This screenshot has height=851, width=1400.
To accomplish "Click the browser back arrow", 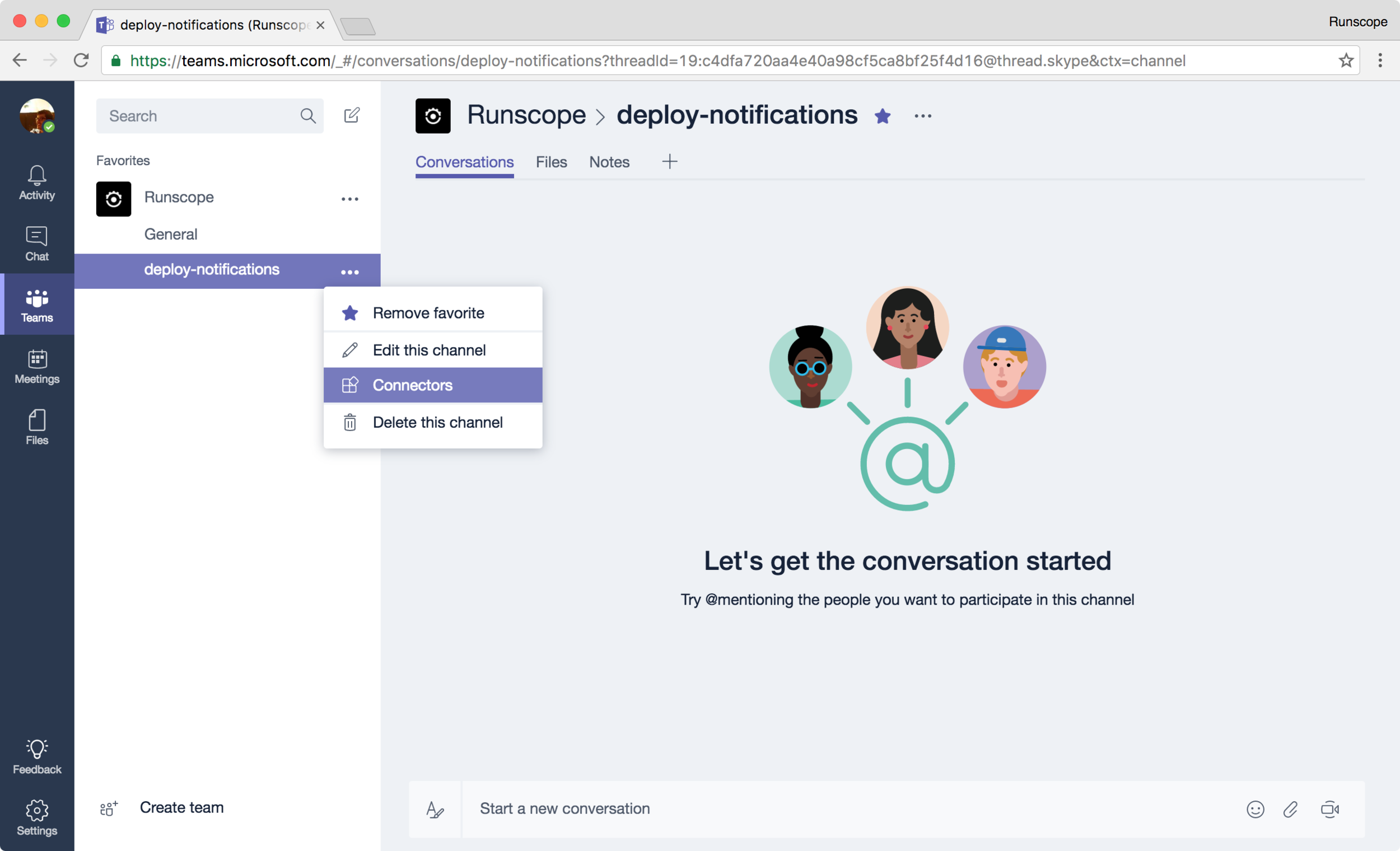I will click(20, 60).
